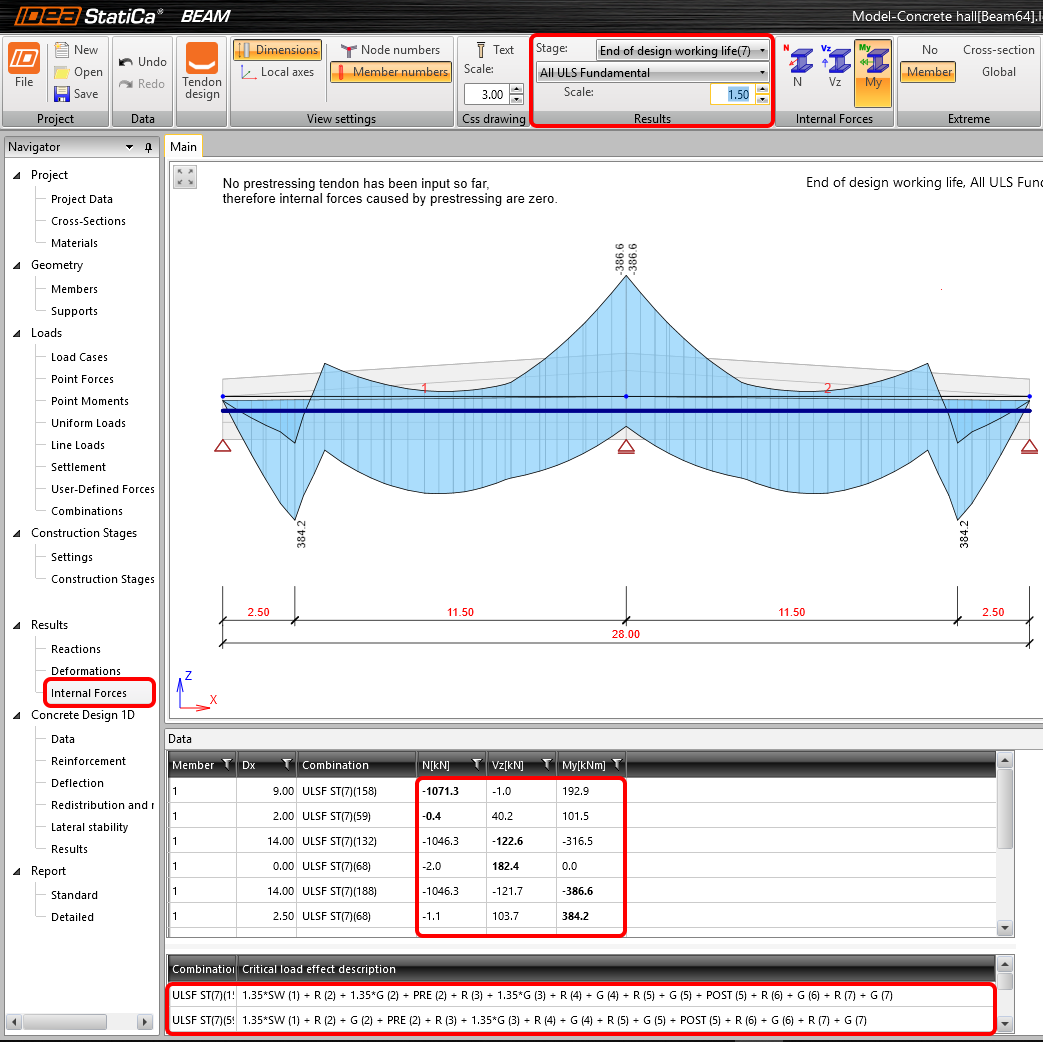Collapse the Geometry tree node
Screen dimensions: 1043x1042
17,265
